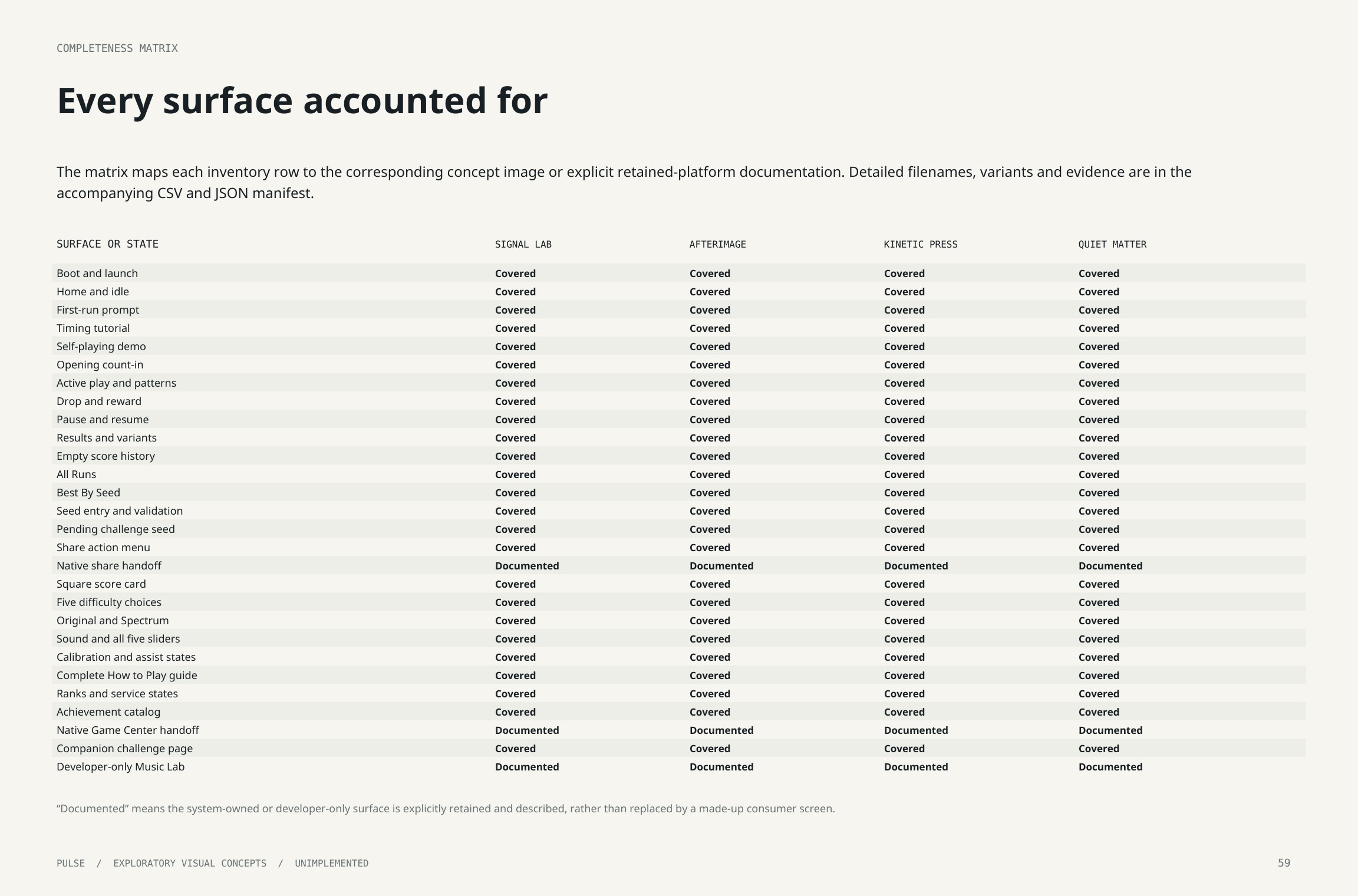
Task: Click 'Ranks and service states' row label
Action: click(117, 694)
